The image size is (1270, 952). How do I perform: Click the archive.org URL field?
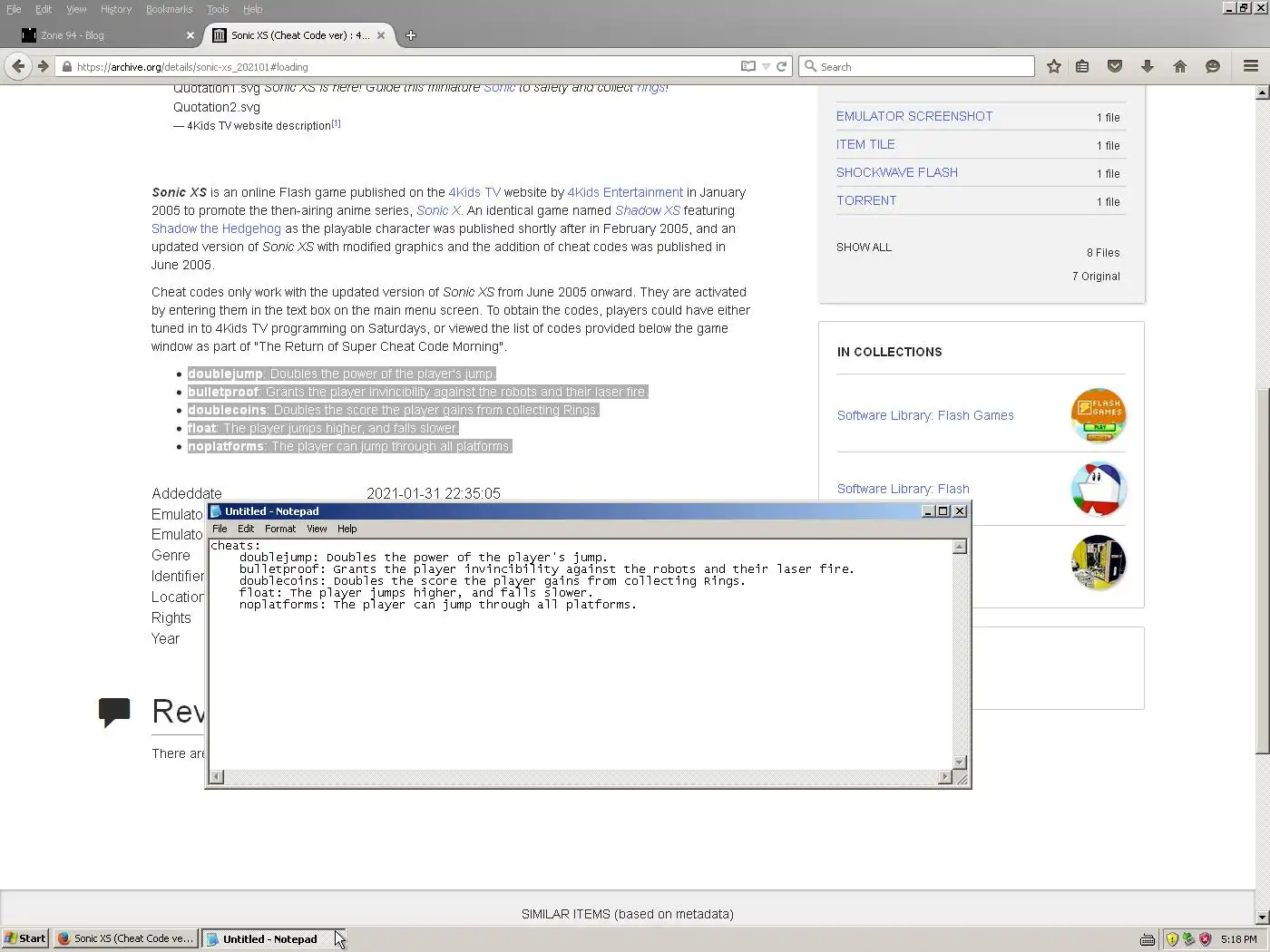pos(399,66)
